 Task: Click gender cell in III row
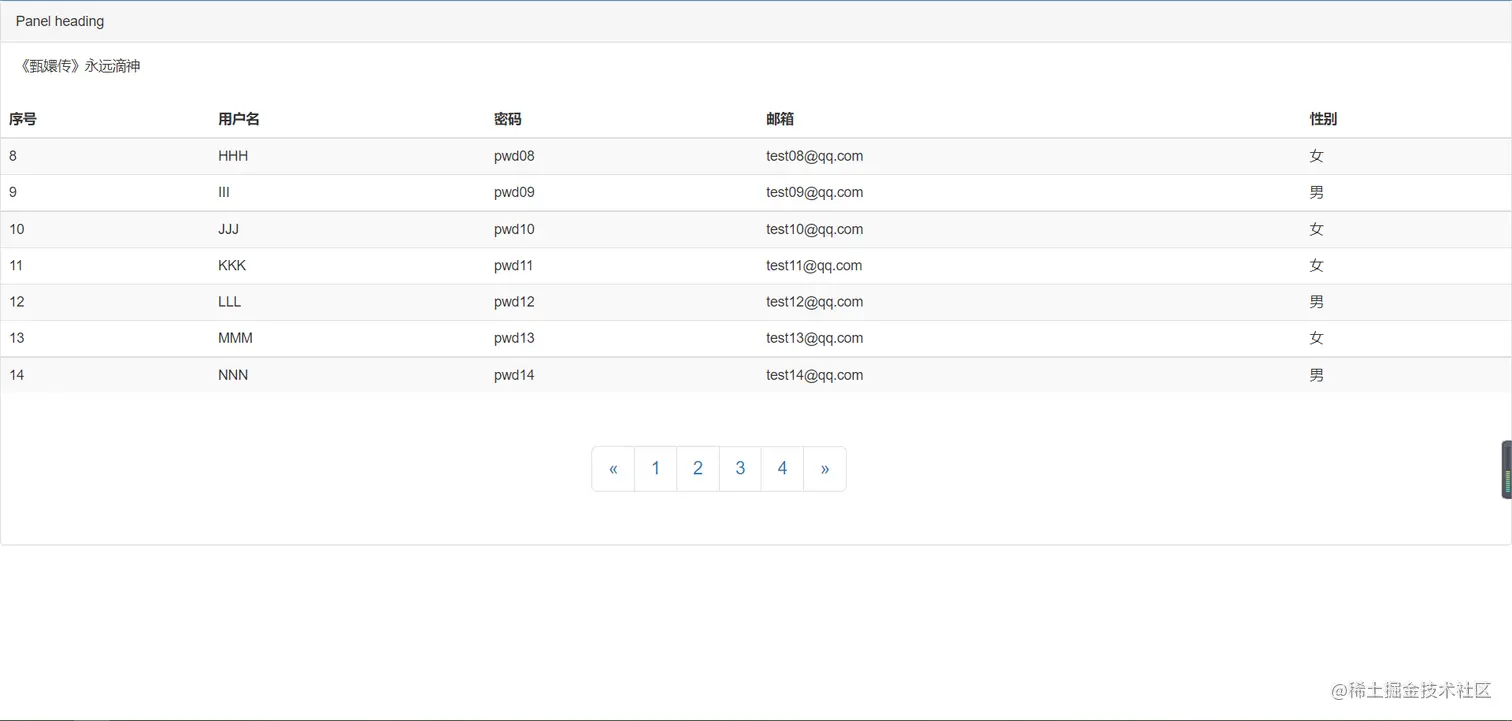(1316, 192)
